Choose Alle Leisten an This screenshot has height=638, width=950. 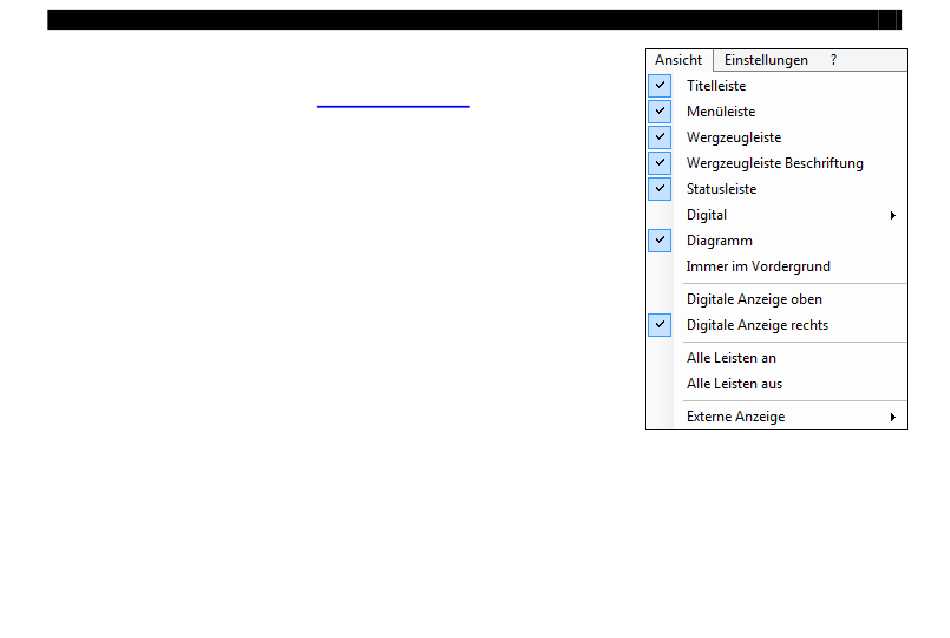point(777,358)
